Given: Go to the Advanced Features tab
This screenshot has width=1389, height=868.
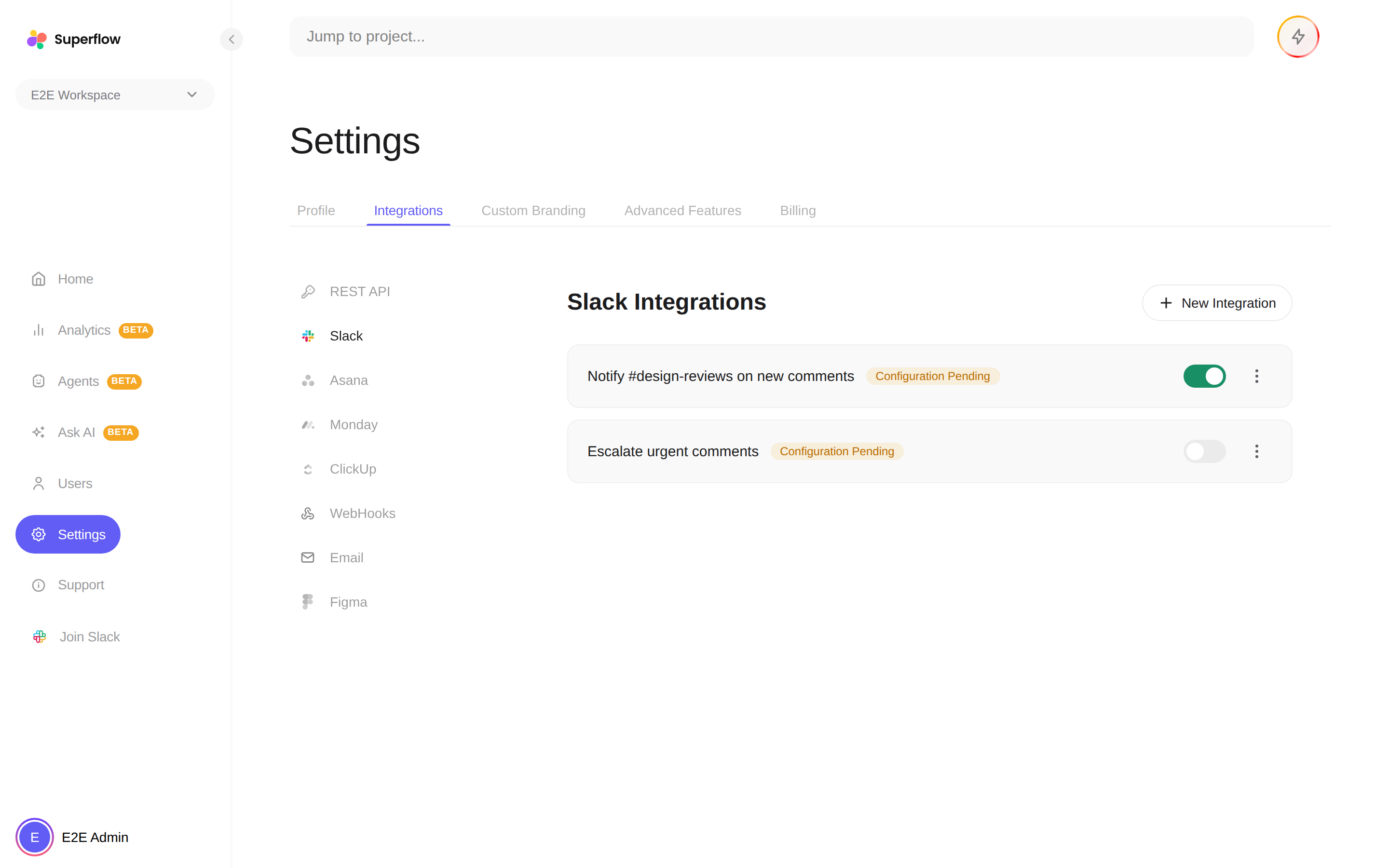Looking at the screenshot, I should pyautogui.click(x=682, y=211).
